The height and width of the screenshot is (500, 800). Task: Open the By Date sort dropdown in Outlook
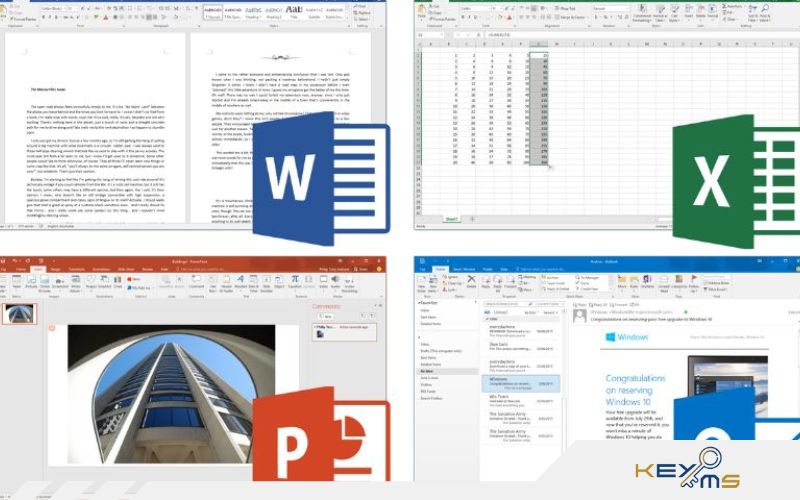pos(531,313)
